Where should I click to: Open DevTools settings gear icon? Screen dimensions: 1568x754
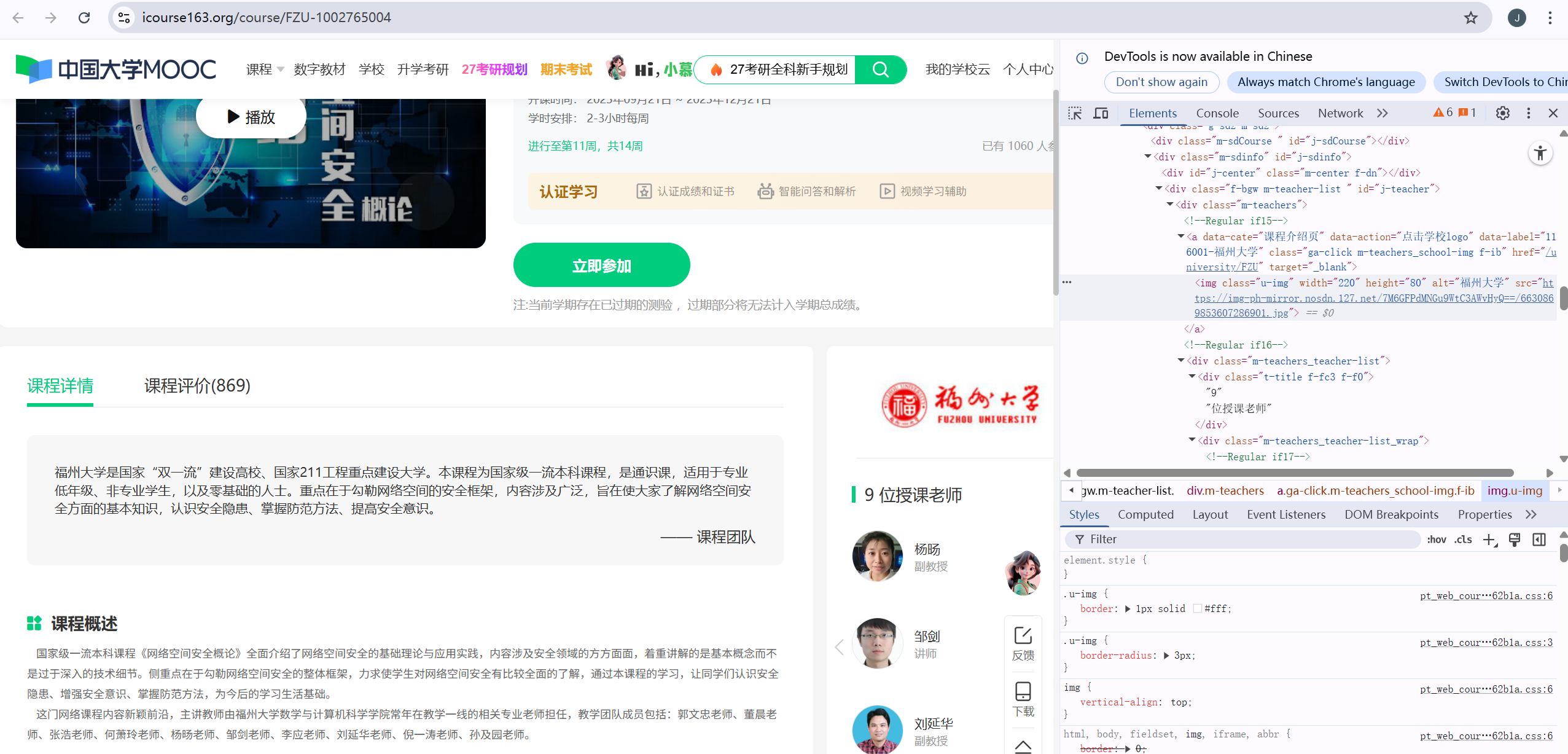(x=1501, y=113)
